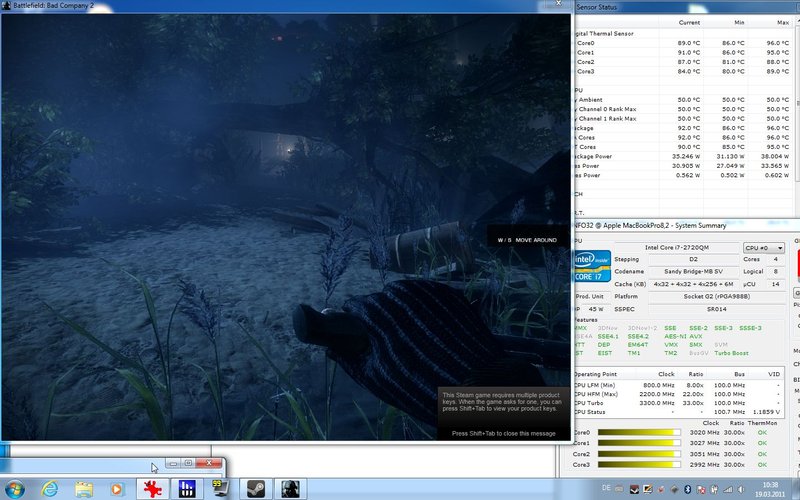This screenshot has height=500, width=800.
Task: Open the FPS monitor icon showing 99
Action: point(221,489)
